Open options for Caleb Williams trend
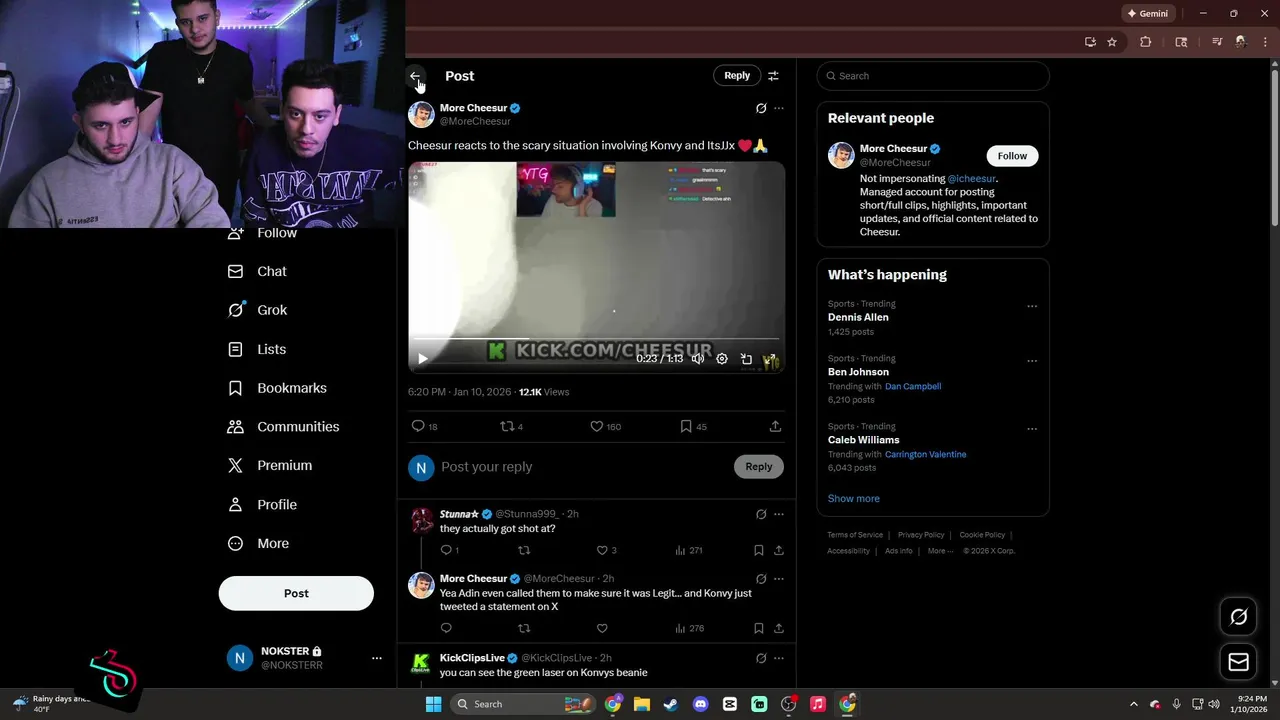1280x720 pixels. [1032, 429]
